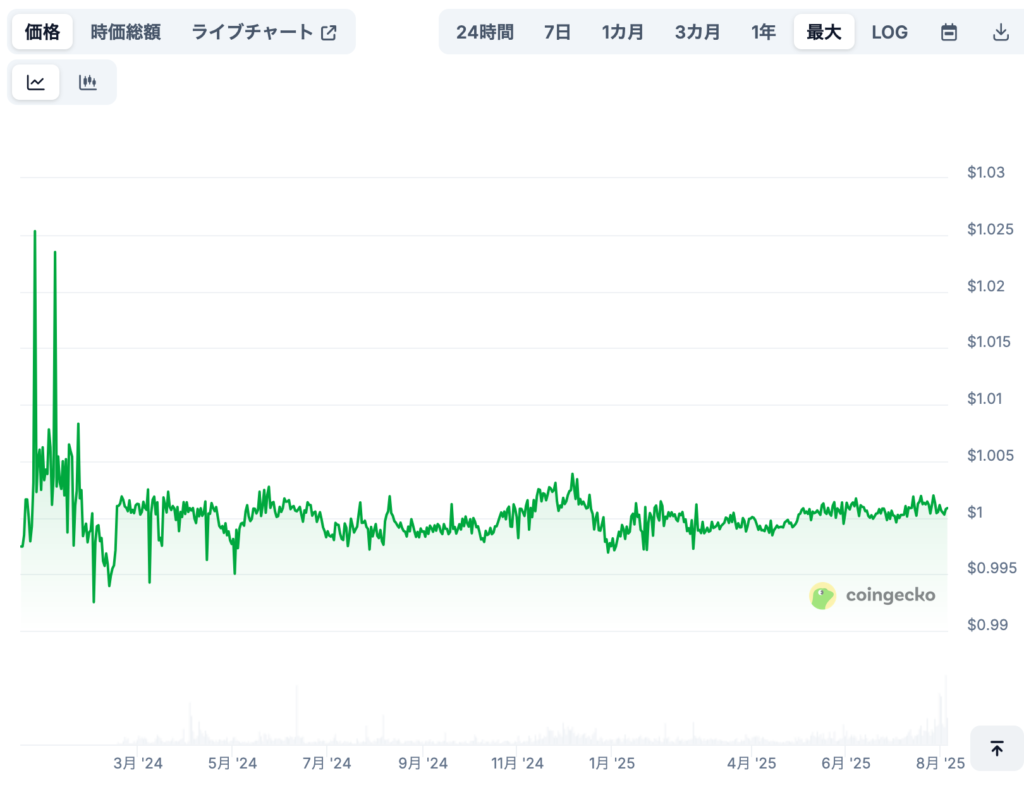
Task: Select the 時価総額 tab
Action: [125, 32]
